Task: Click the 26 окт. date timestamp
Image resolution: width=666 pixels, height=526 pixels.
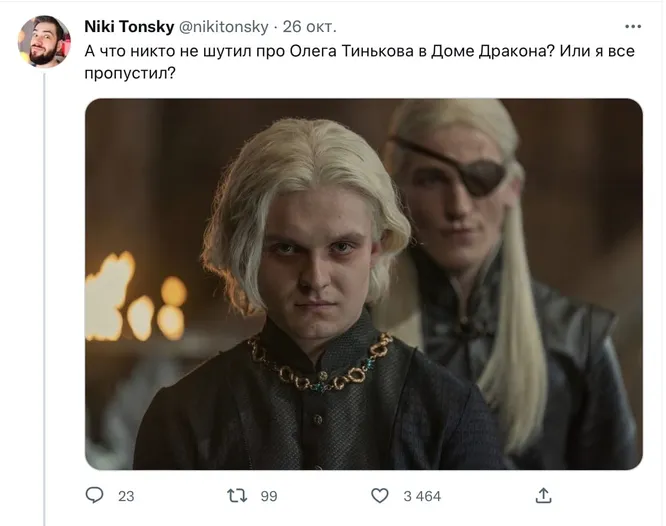Action: pos(309,27)
